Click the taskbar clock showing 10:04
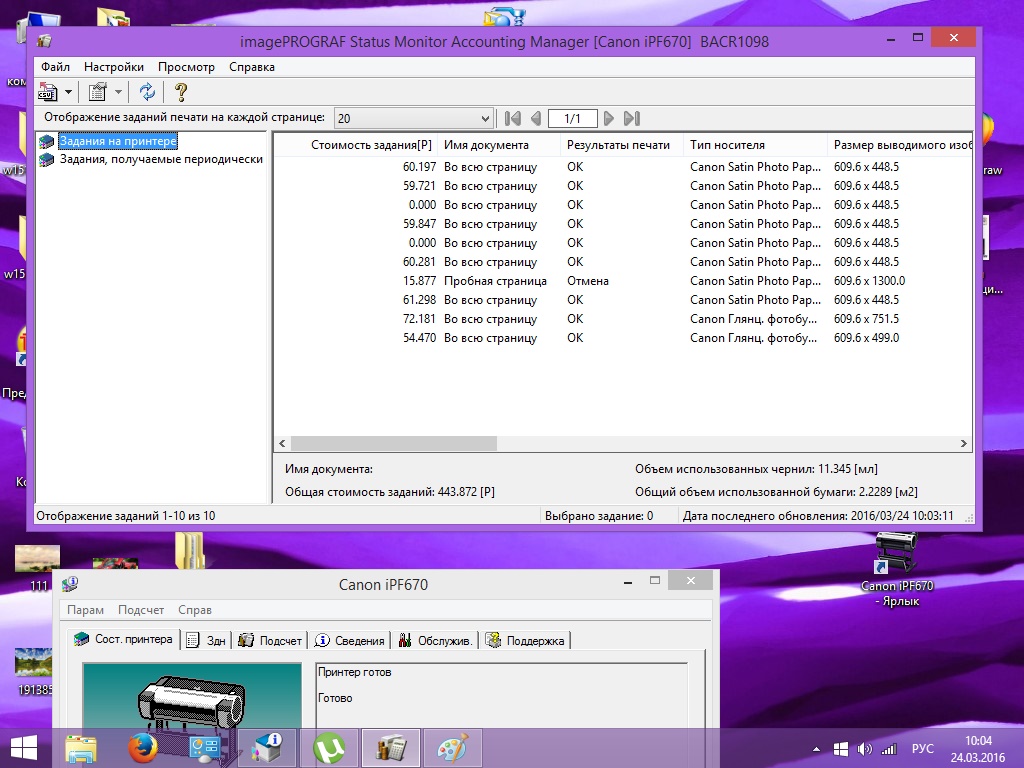The width and height of the screenshot is (1024, 768). [x=978, y=749]
